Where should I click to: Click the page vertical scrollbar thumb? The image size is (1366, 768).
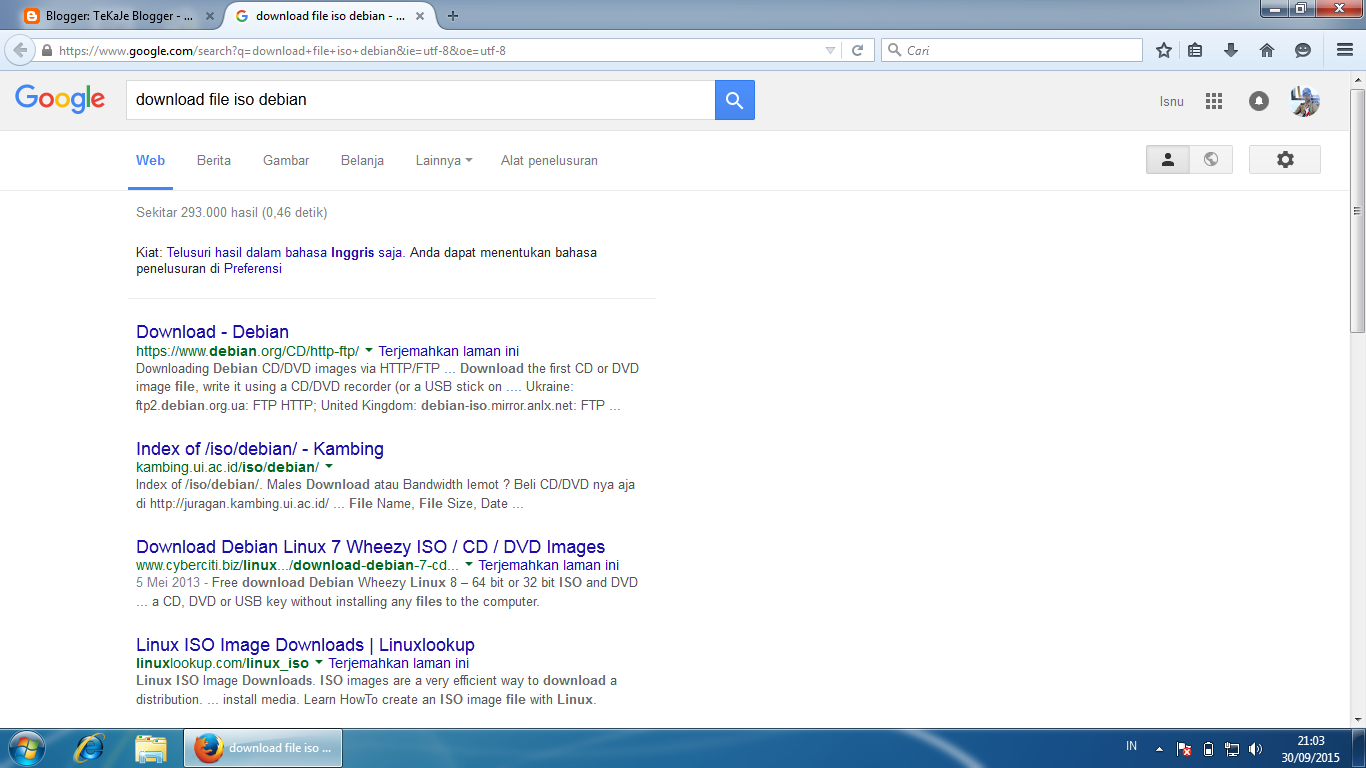1357,211
